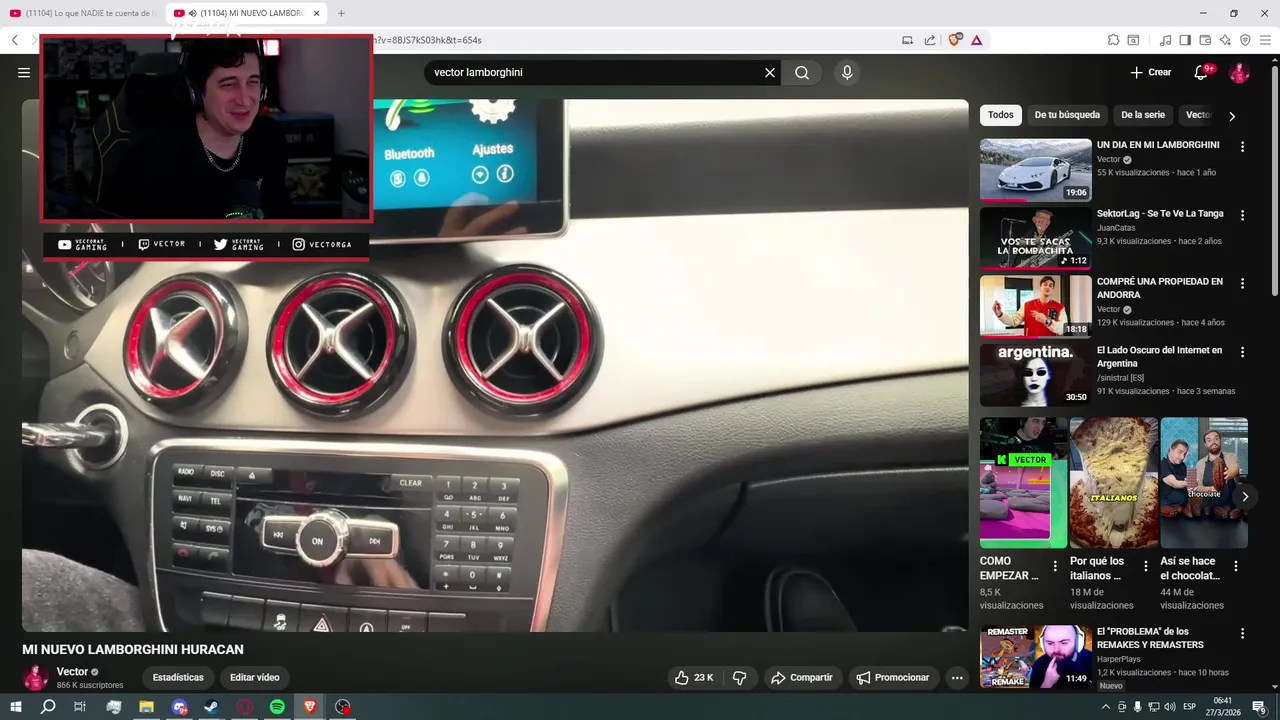
Task: Switch the ESP input language indicator
Action: [x=1190, y=707]
